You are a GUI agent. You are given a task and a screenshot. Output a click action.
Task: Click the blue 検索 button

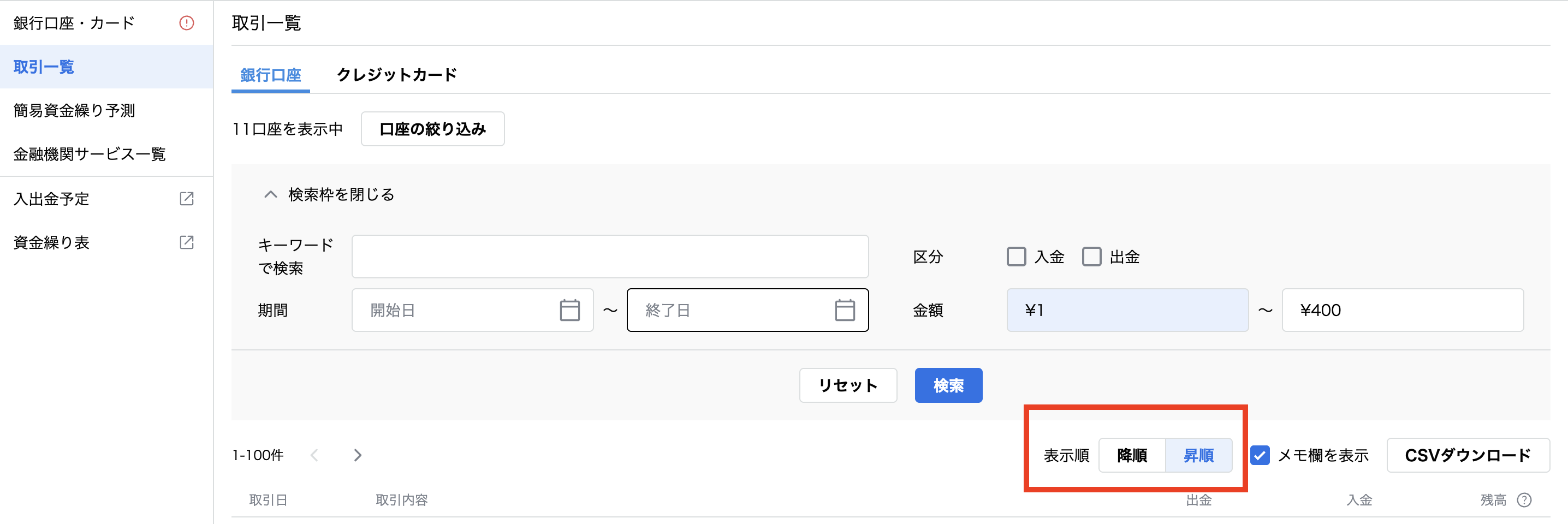pos(948,385)
